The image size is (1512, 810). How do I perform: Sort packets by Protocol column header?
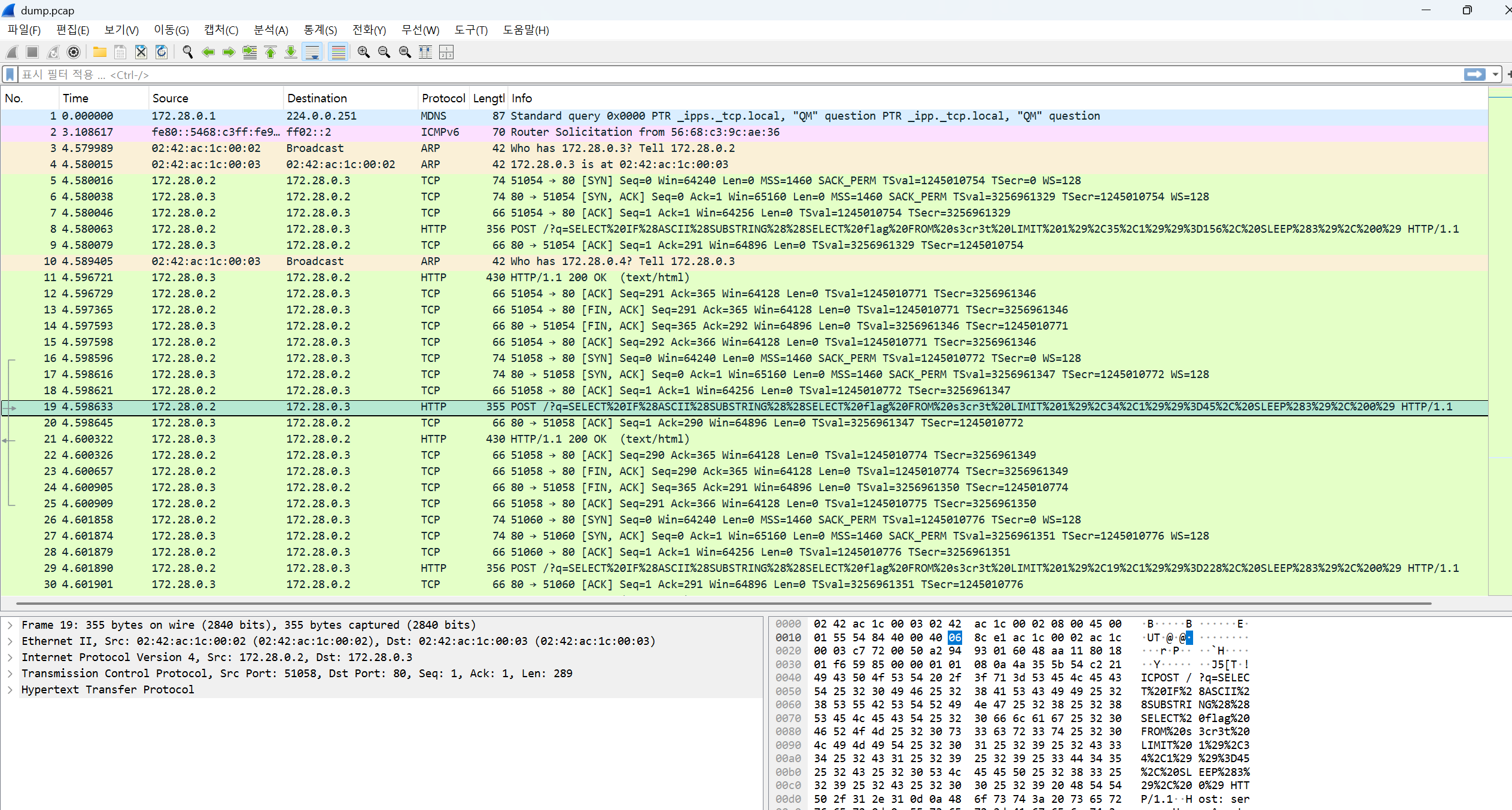click(x=443, y=98)
